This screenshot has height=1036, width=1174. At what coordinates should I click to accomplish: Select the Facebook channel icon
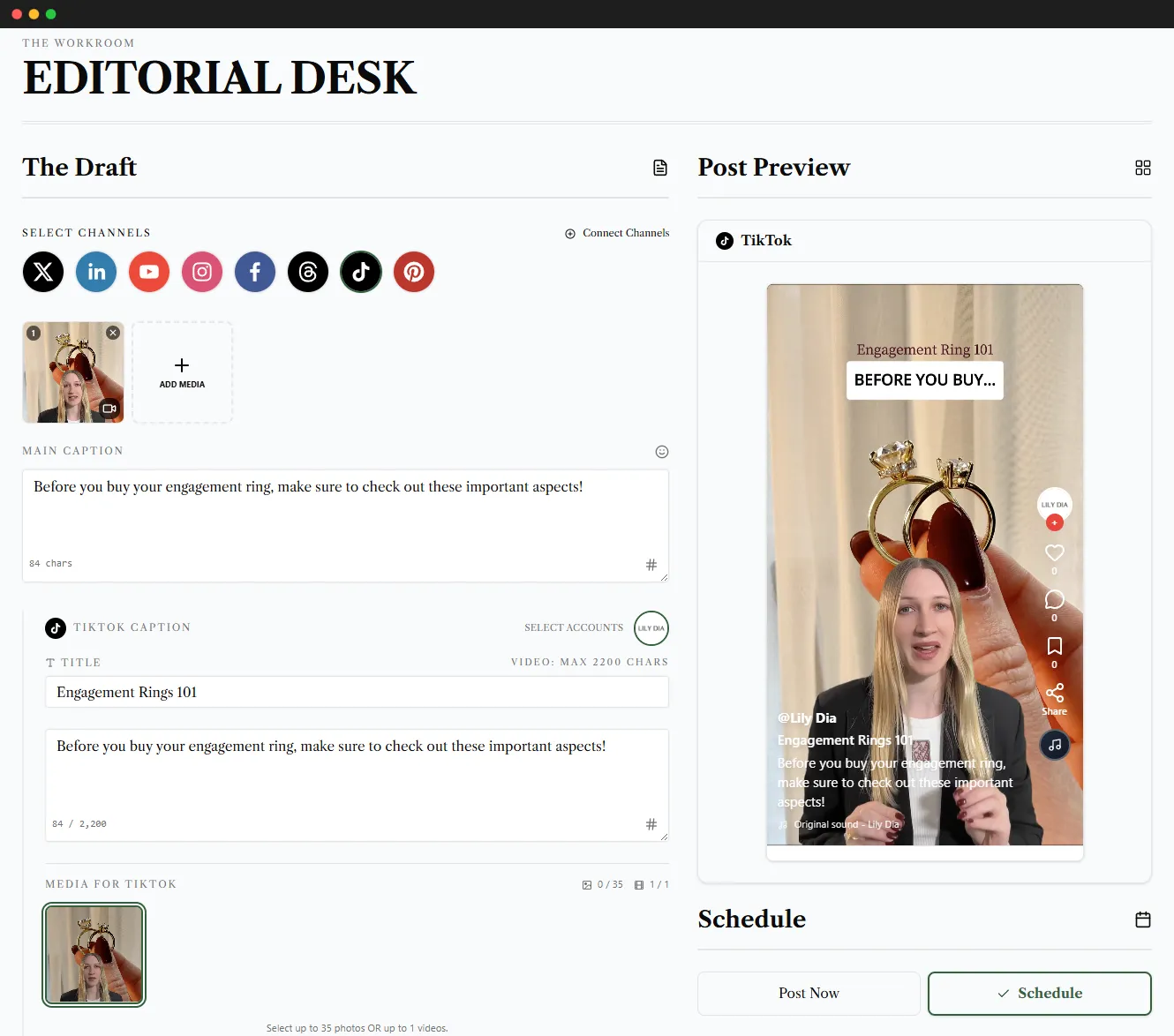pyautogui.click(x=254, y=272)
